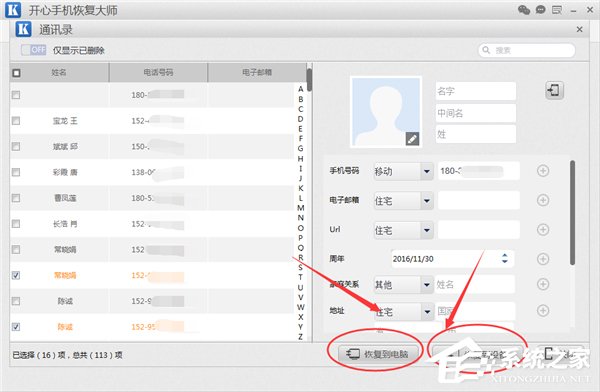This screenshot has height=392, width=600.
Task: Add another 电子邮箱 with plus icon
Action: 543,200
